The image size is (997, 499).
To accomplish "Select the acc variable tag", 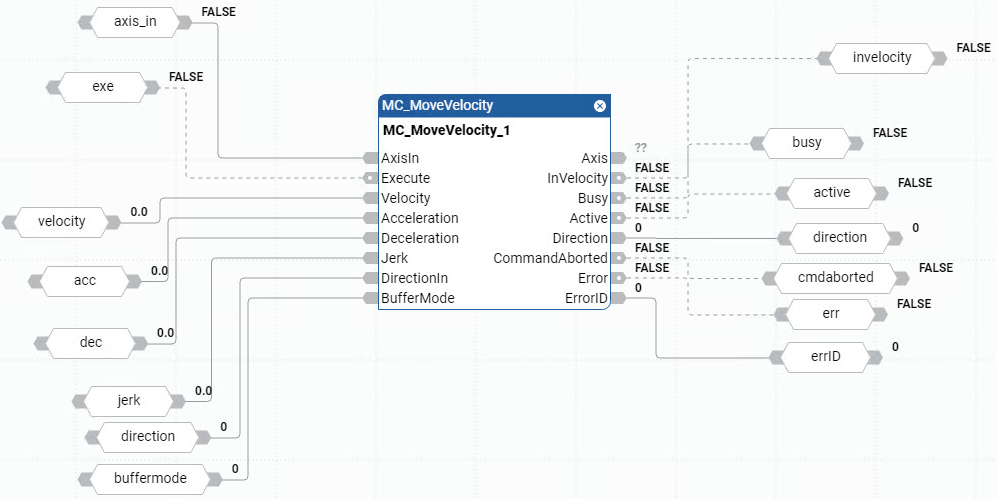I will point(86,281).
